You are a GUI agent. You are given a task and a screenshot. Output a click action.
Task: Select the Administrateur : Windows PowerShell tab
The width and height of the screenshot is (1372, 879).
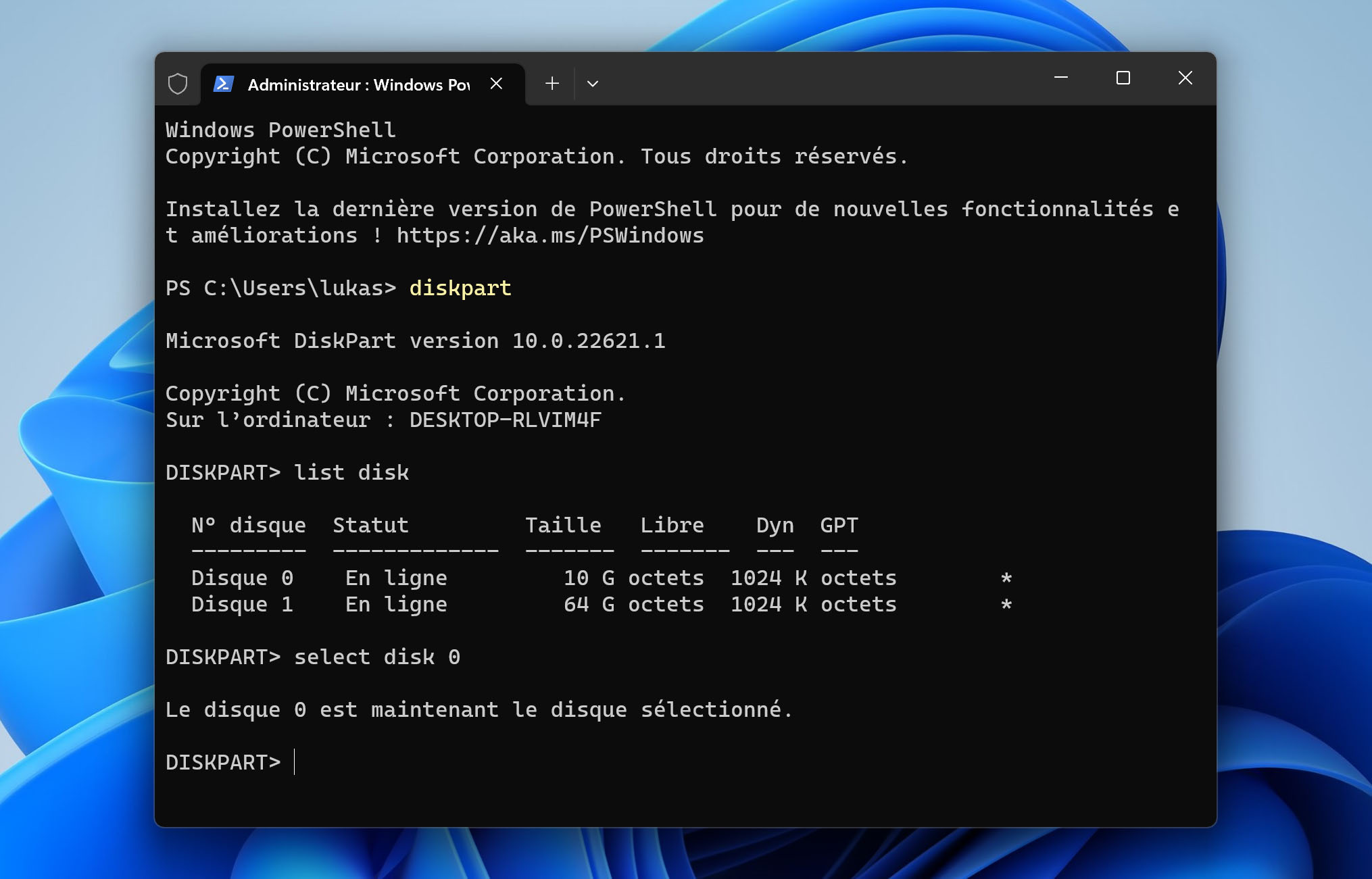coord(362,84)
